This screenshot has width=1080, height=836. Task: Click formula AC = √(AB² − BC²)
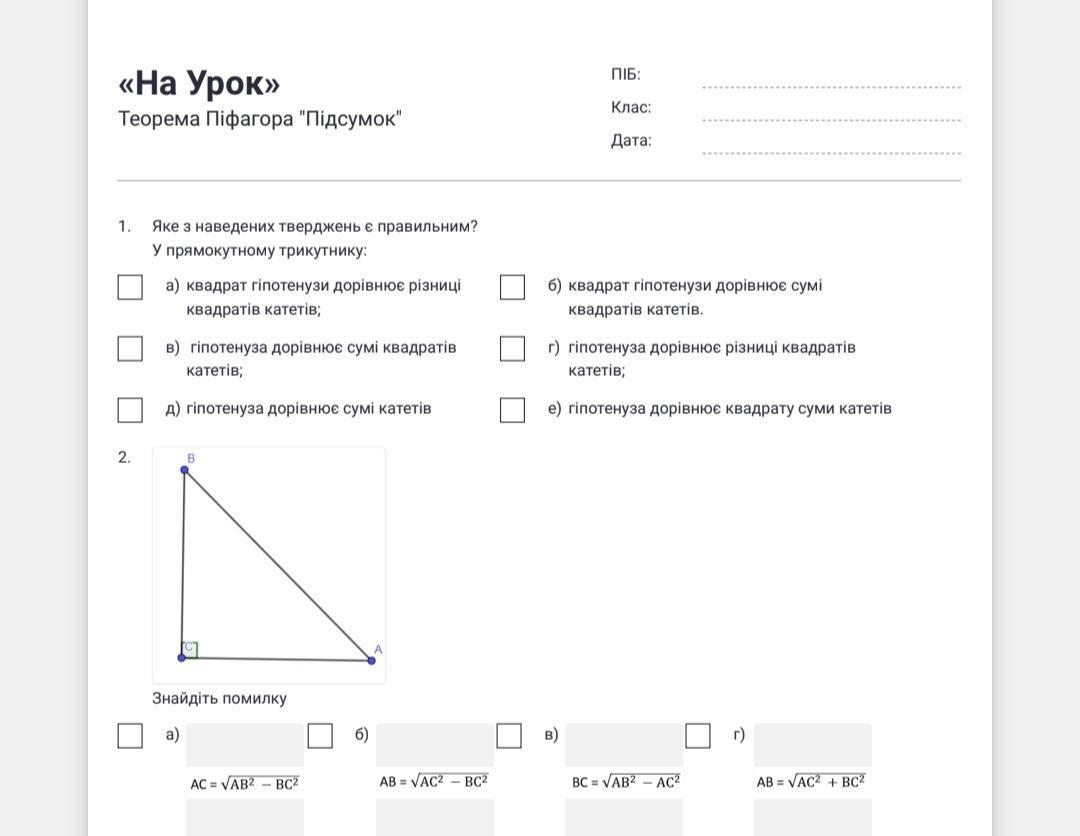pyautogui.click(x=245, y=784)
